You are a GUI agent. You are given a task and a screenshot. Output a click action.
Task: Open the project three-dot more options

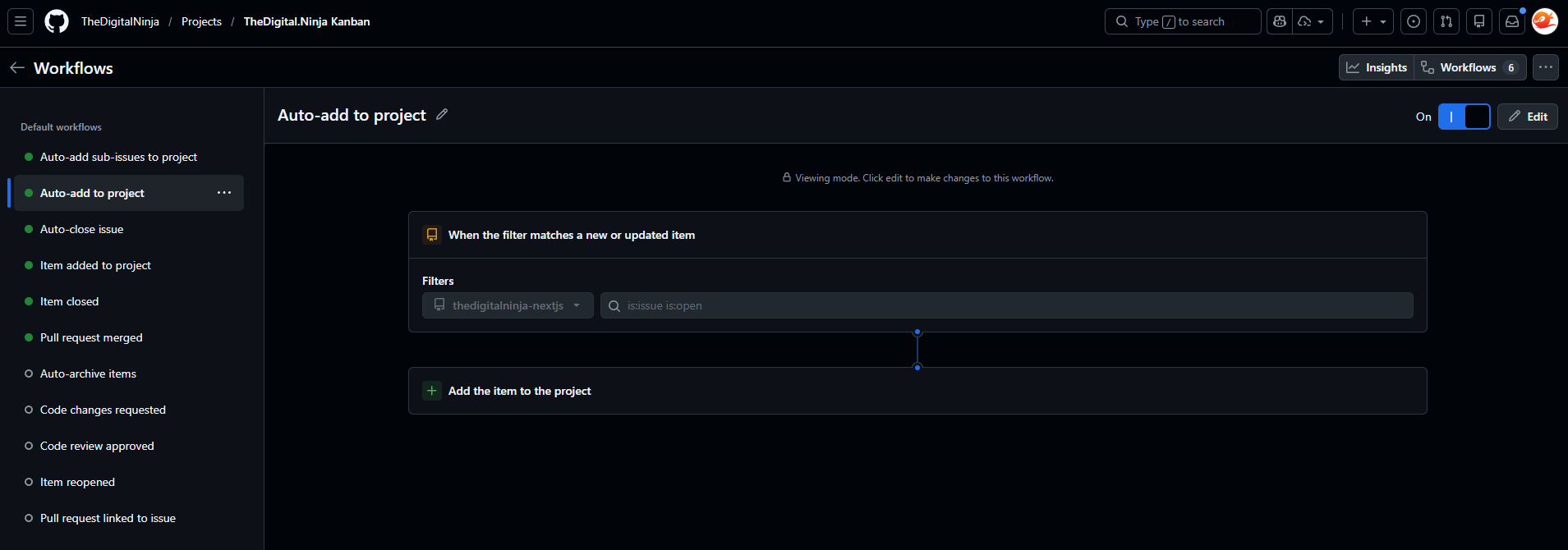pos(1546,67)
